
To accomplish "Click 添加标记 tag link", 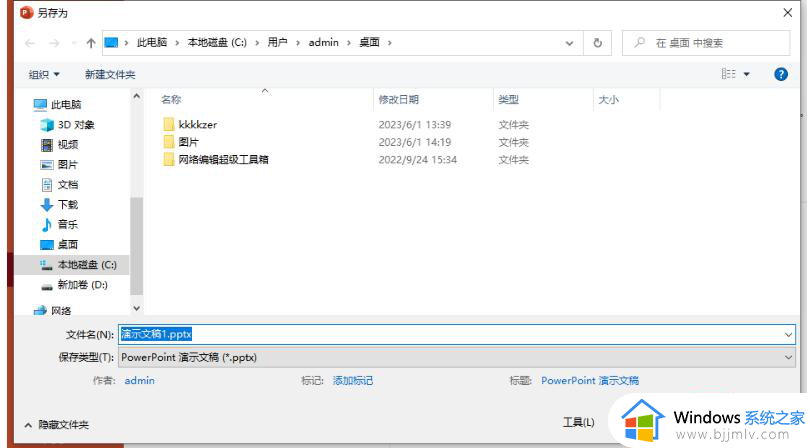I will [353, 381].
